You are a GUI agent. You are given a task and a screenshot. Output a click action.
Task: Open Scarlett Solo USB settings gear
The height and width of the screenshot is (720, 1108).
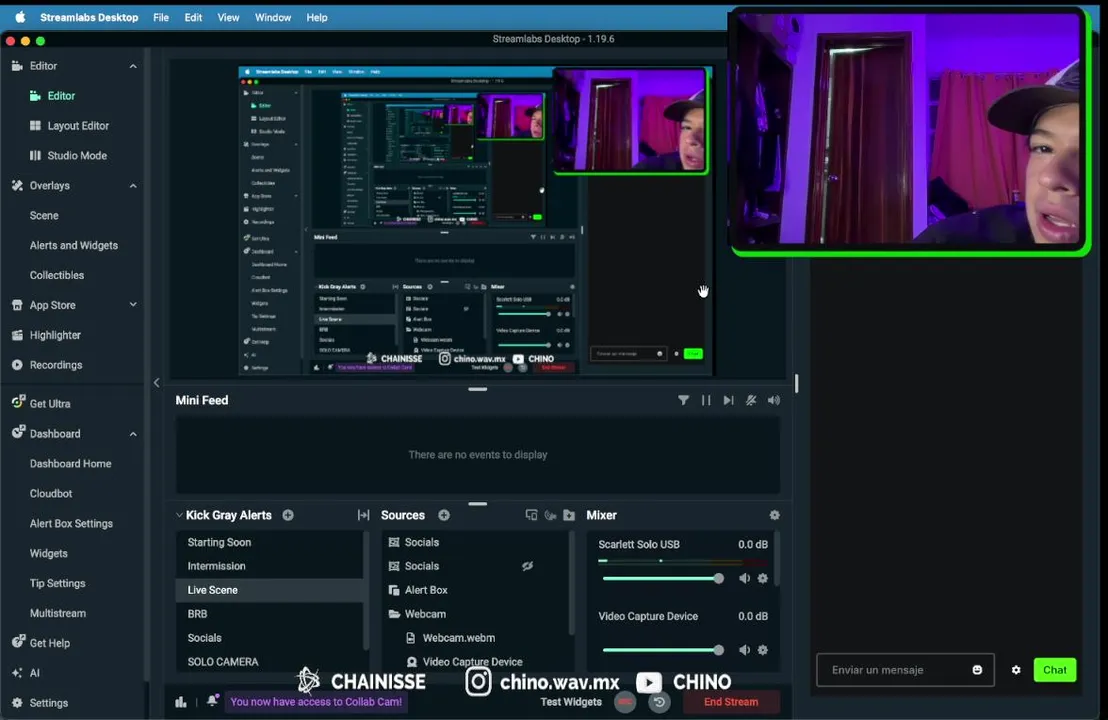[762, 578]
